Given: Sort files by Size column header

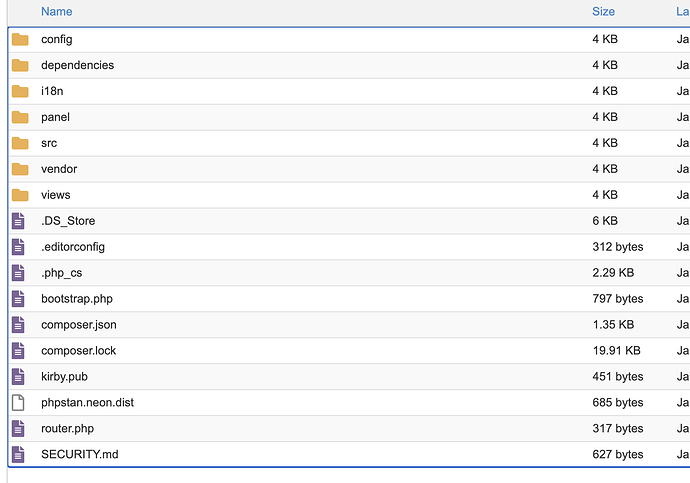Looking at the screenshot, I should 603,12.
